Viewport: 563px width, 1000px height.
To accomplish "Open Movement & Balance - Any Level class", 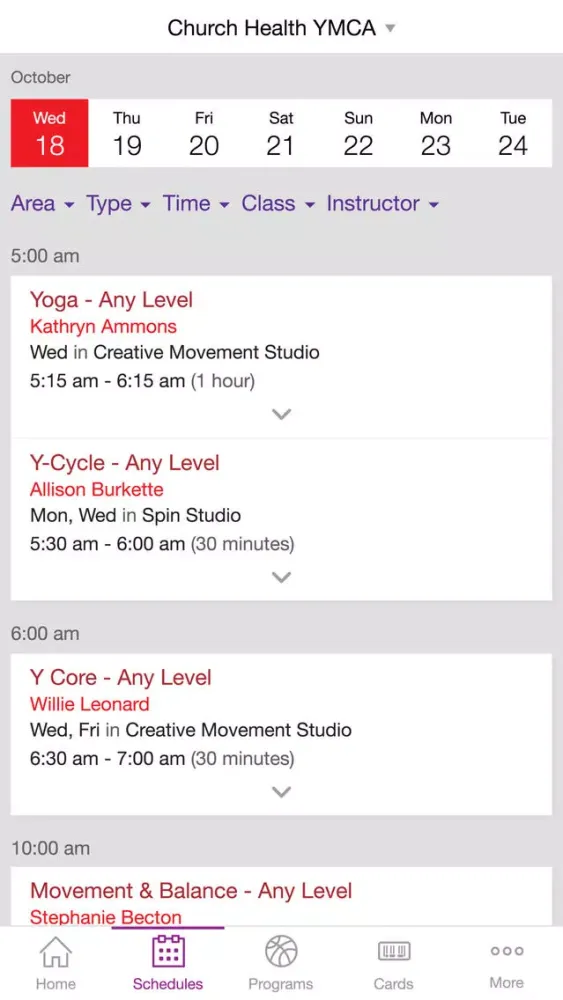I will (191, 890).
